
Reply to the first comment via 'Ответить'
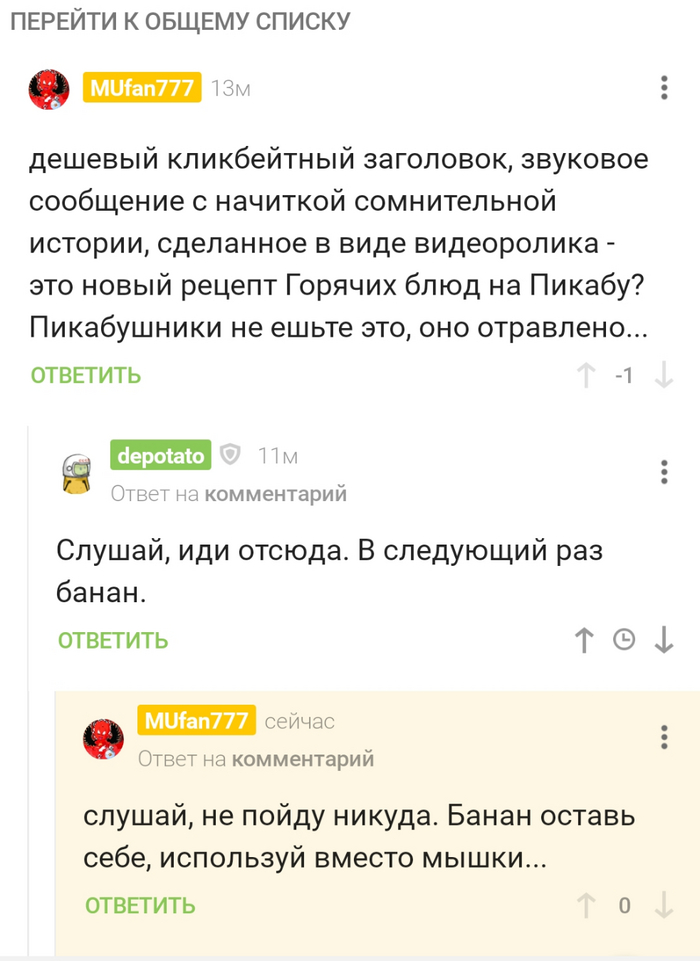[86, 376]
